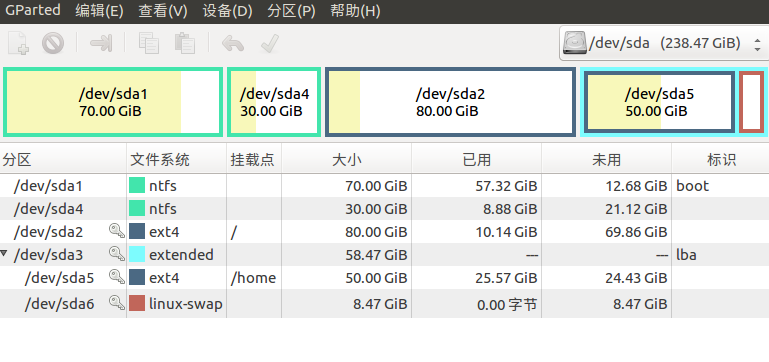Click the resize/move partition toolbar icon

pyautogui.click(x=101, y=43)
